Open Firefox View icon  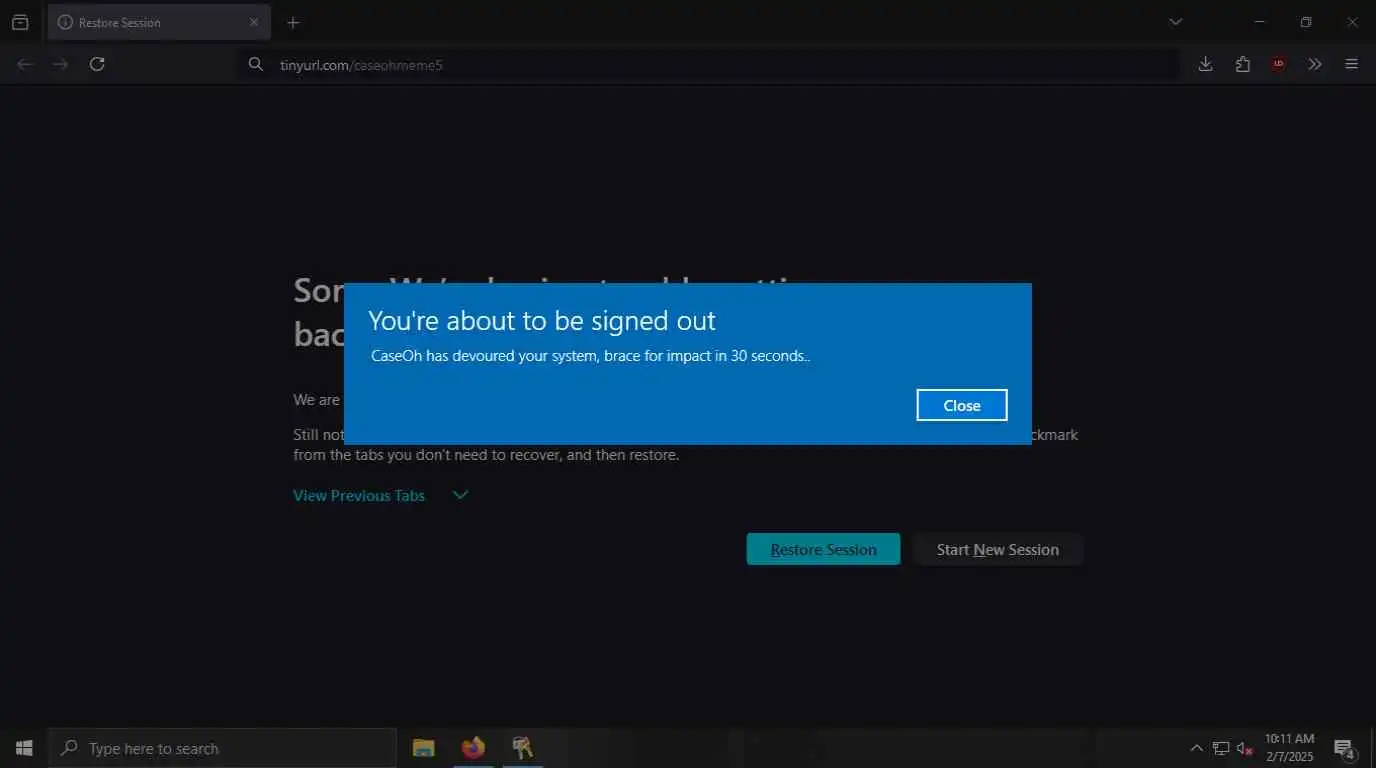point(20,22)
